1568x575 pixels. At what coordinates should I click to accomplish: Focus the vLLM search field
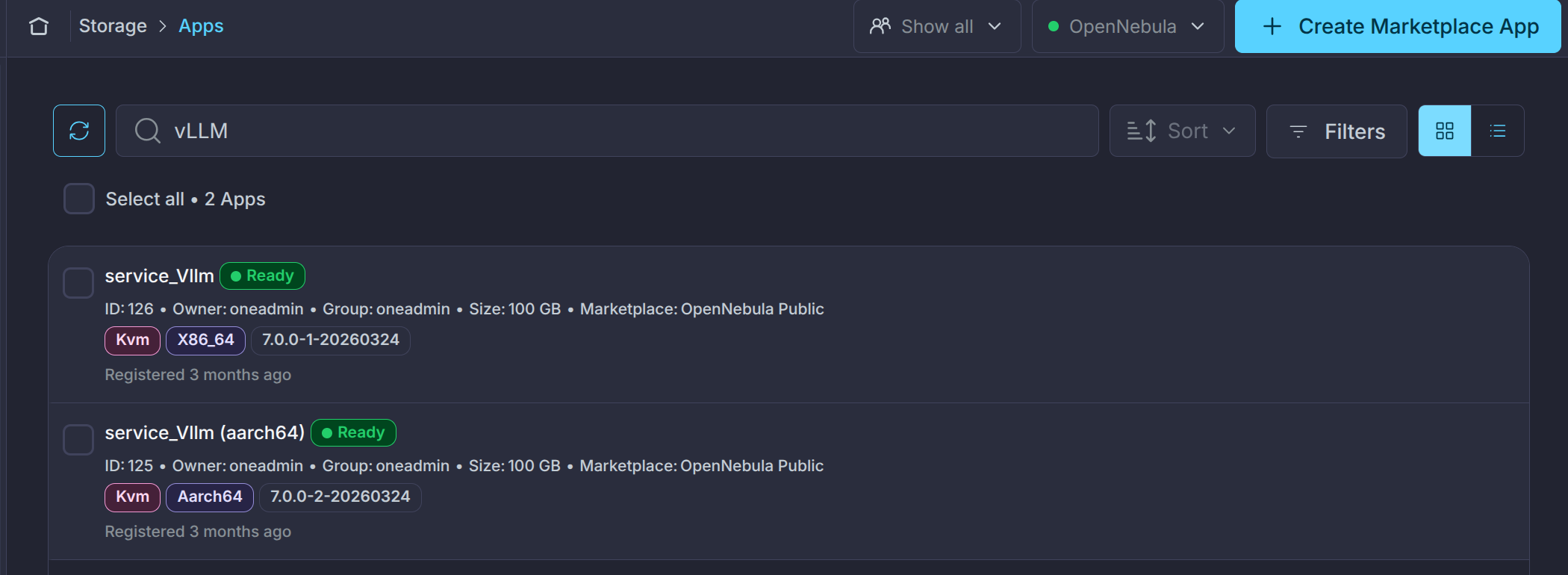pos(607,131)
